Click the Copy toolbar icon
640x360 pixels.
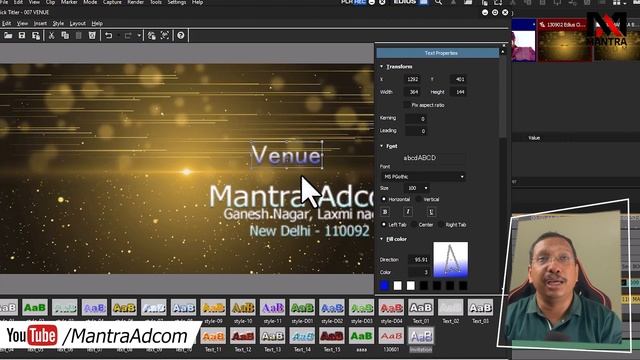65,36
